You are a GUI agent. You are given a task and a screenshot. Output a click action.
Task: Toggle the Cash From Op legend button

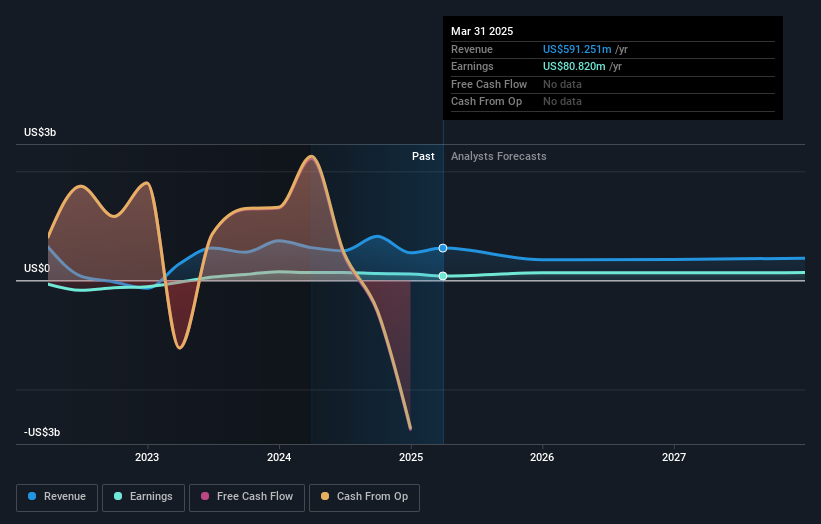364,497
